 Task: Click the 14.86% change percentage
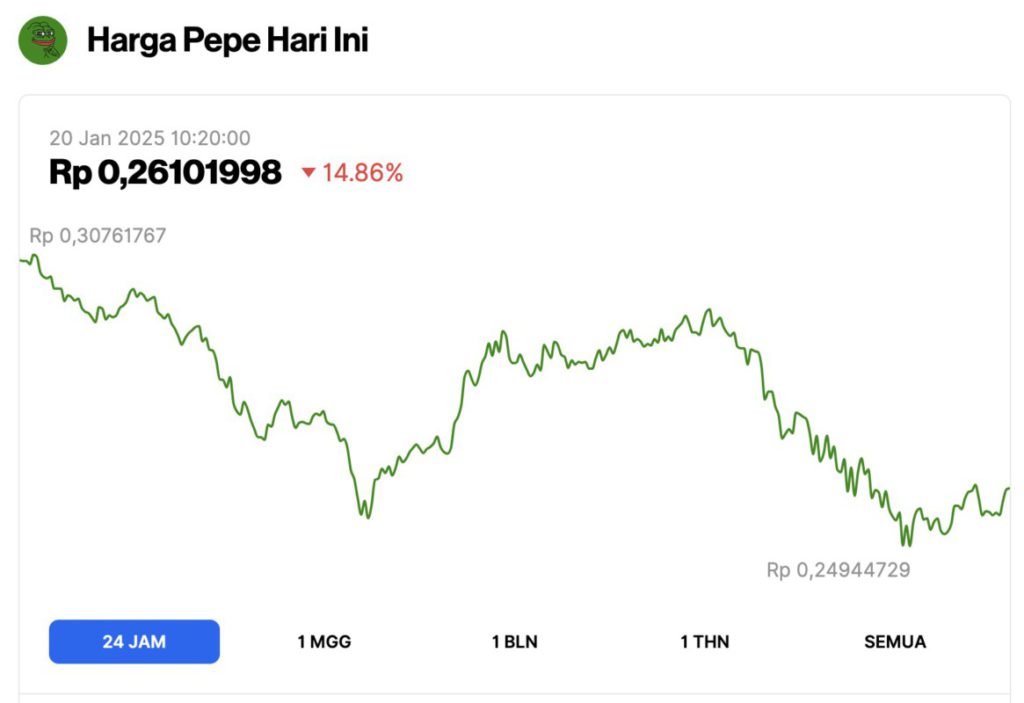point(362,173)
